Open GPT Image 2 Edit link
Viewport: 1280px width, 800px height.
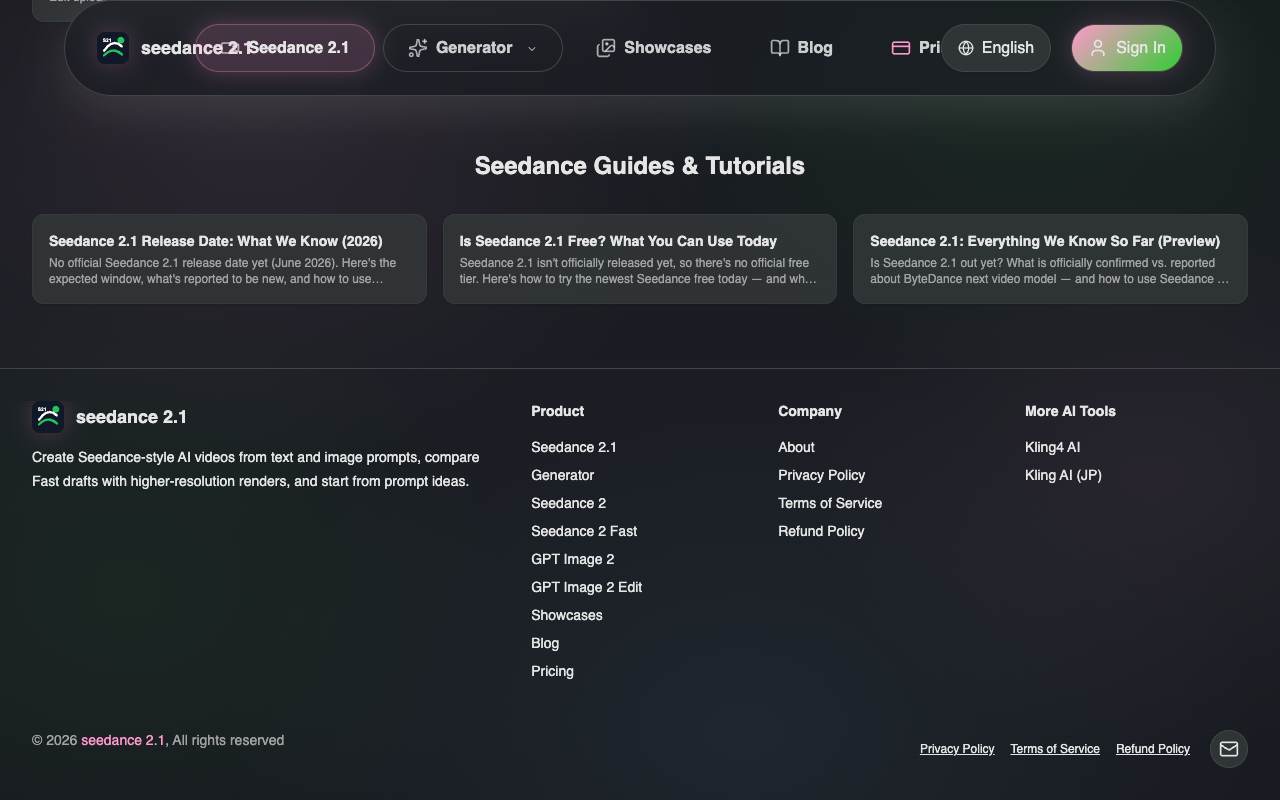pos(586,587)
